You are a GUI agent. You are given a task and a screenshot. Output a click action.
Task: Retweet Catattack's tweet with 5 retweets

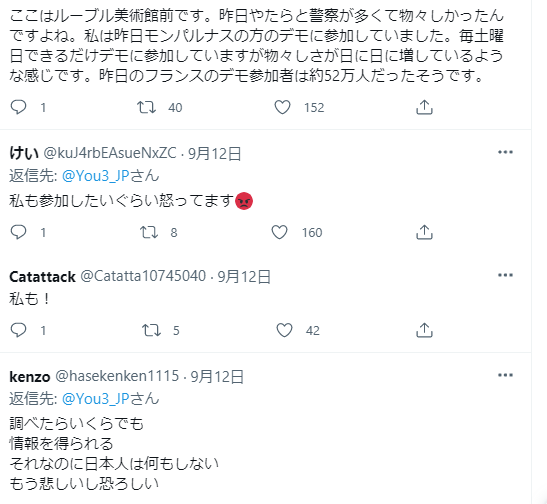151,330
